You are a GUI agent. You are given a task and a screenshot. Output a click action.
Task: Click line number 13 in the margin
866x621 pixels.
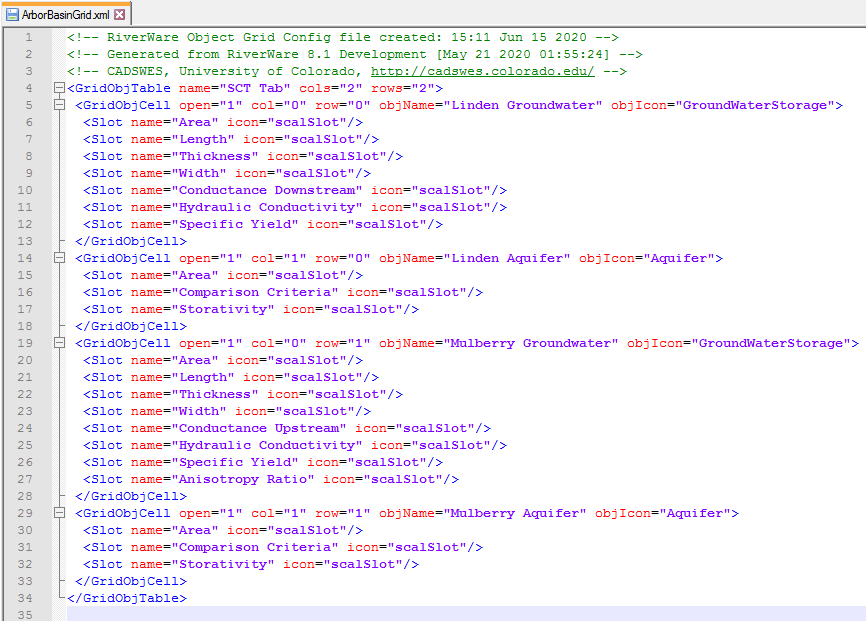coord(25,241)
